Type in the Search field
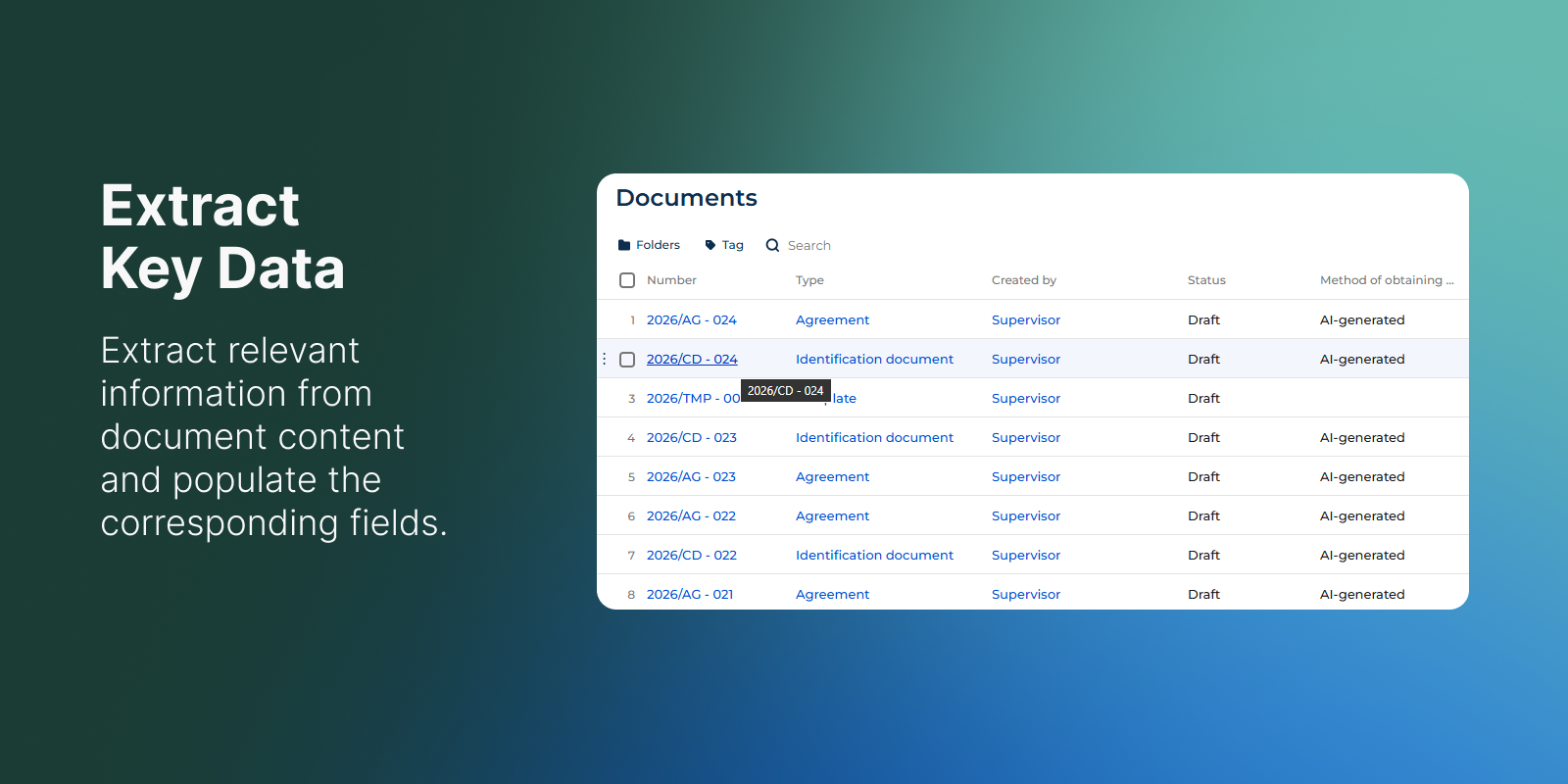The image size is (1568, 784). pyautogui.click(x=809, y=246)
